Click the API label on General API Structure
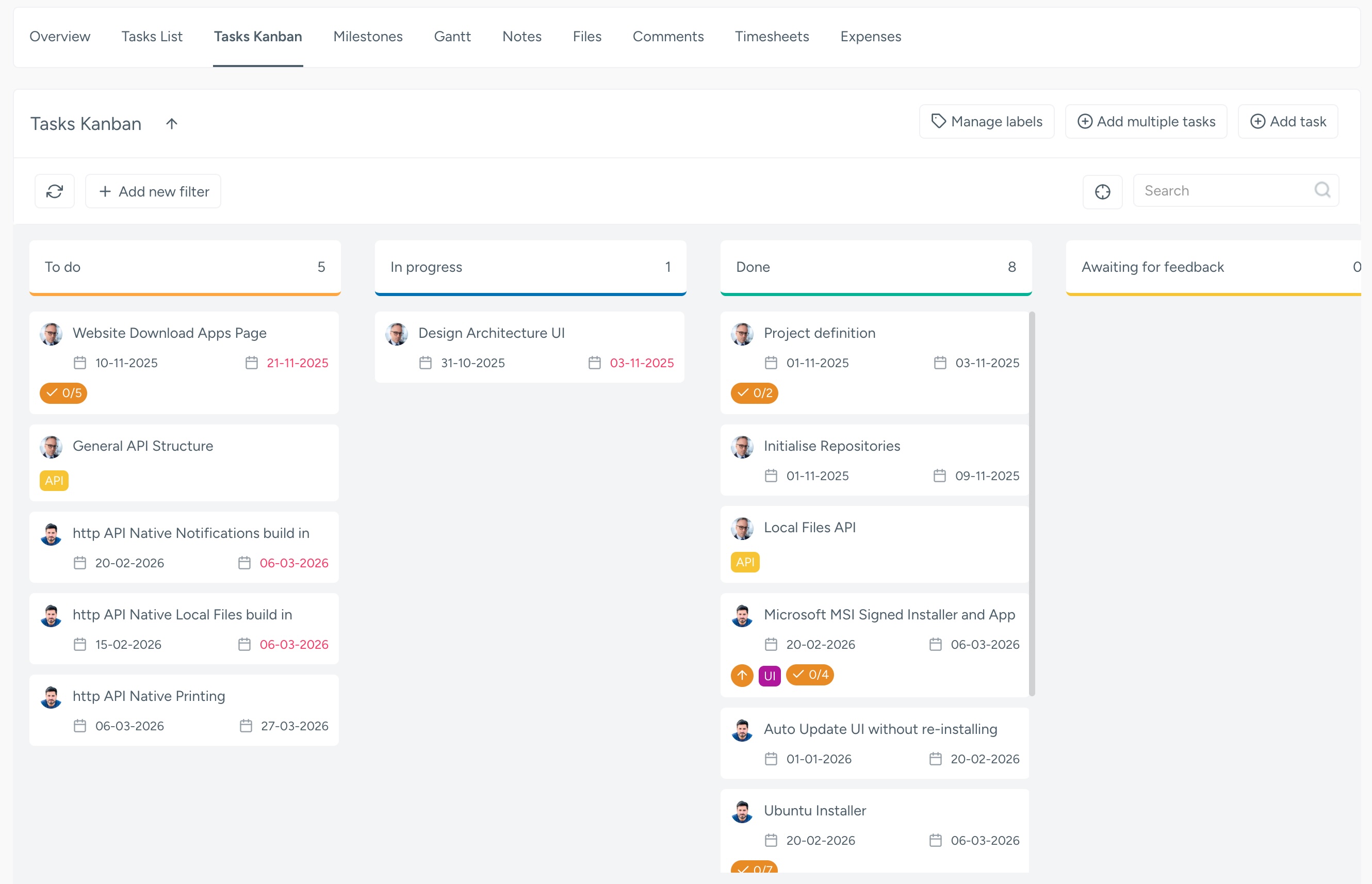1372x884 pixels. click(54, 481)
